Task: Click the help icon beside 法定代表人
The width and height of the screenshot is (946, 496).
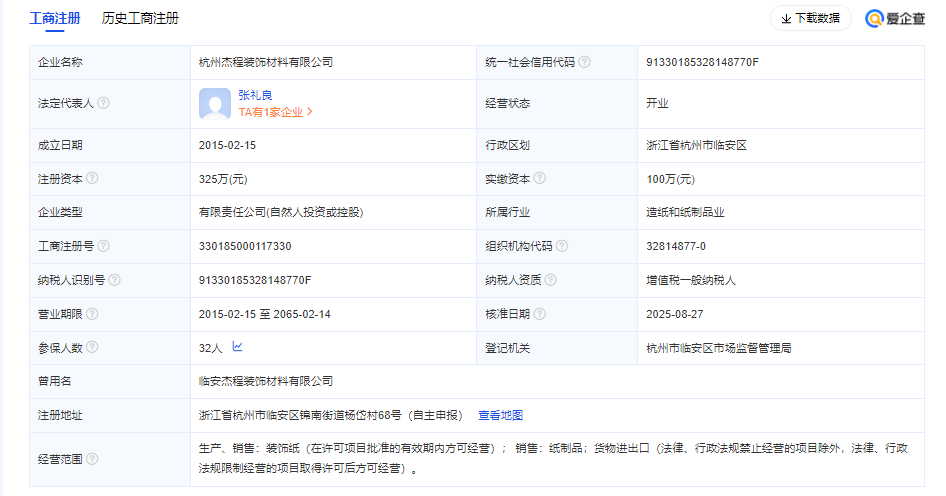Action: pos(104,103)
